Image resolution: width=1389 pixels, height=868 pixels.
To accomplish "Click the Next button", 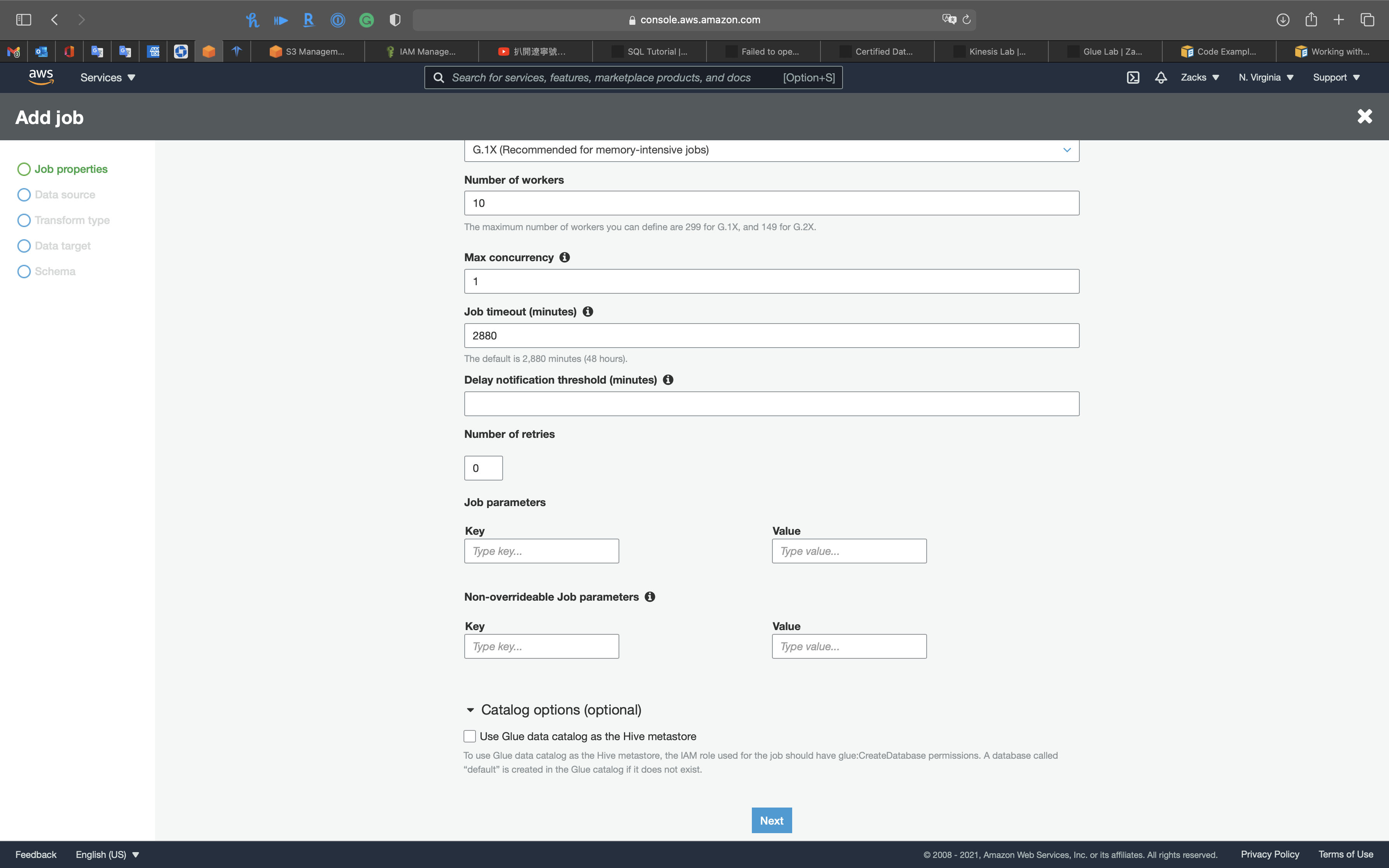I will point(771,820).
